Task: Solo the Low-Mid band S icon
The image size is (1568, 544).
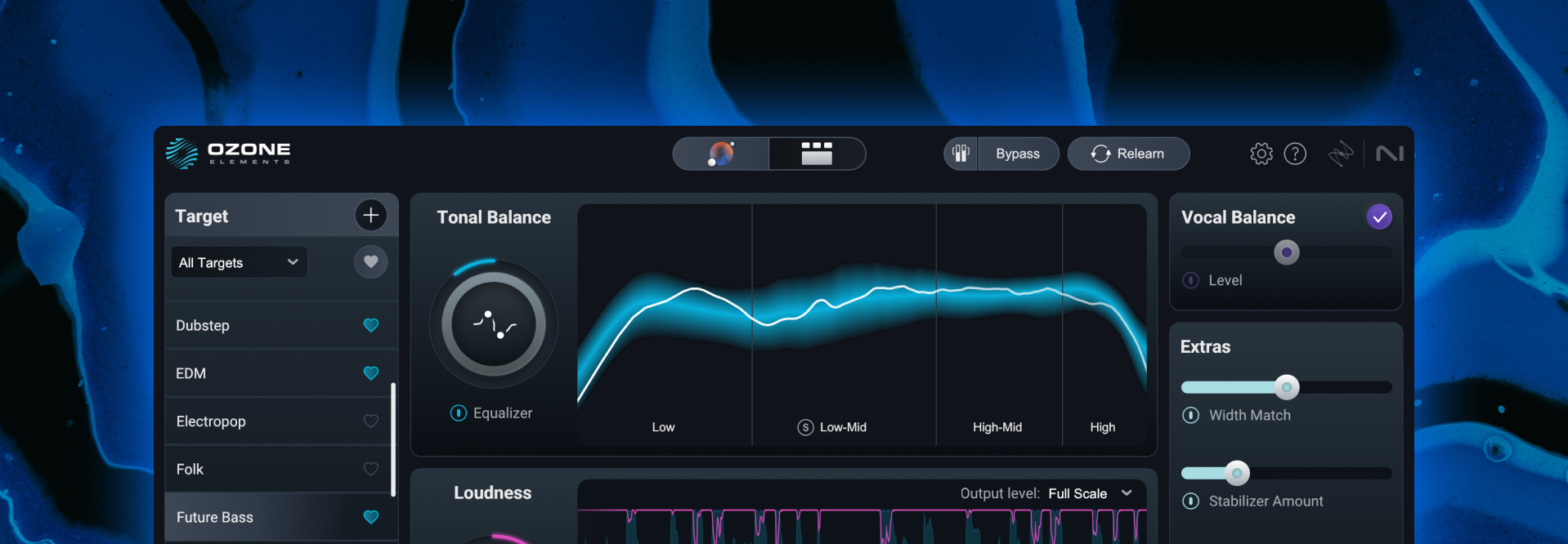Action: coord(805,427)
